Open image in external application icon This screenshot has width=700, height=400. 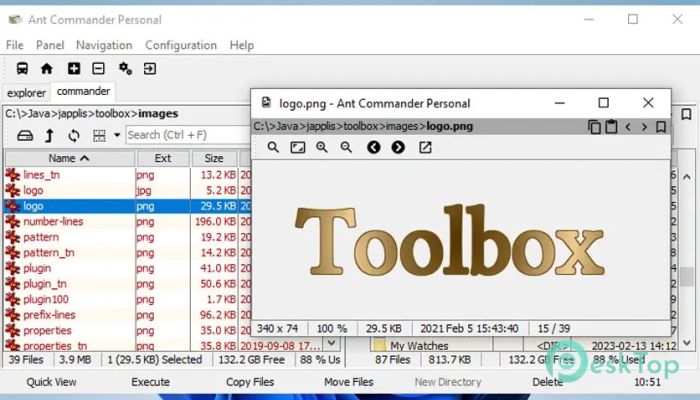[425, 147]
